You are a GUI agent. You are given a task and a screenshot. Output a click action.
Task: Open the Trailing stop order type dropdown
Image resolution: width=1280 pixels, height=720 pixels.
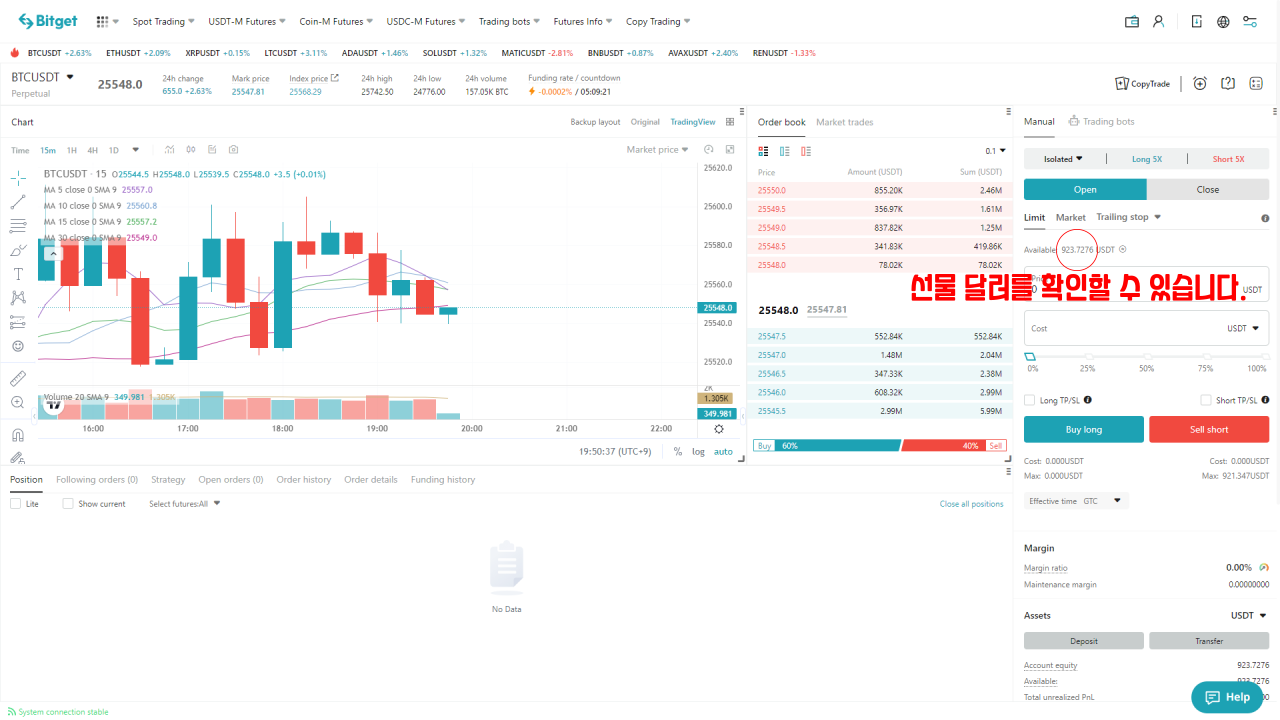pos(1129,217)
